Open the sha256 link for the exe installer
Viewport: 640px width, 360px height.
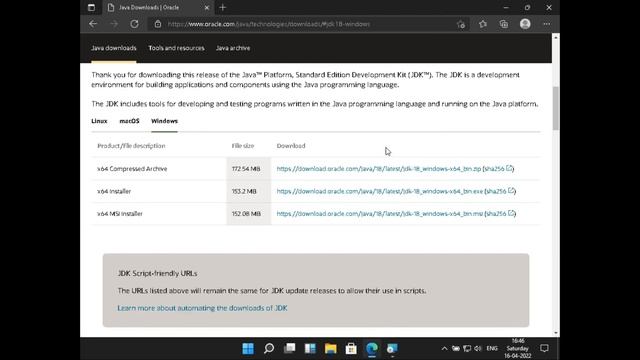[500, 191]
